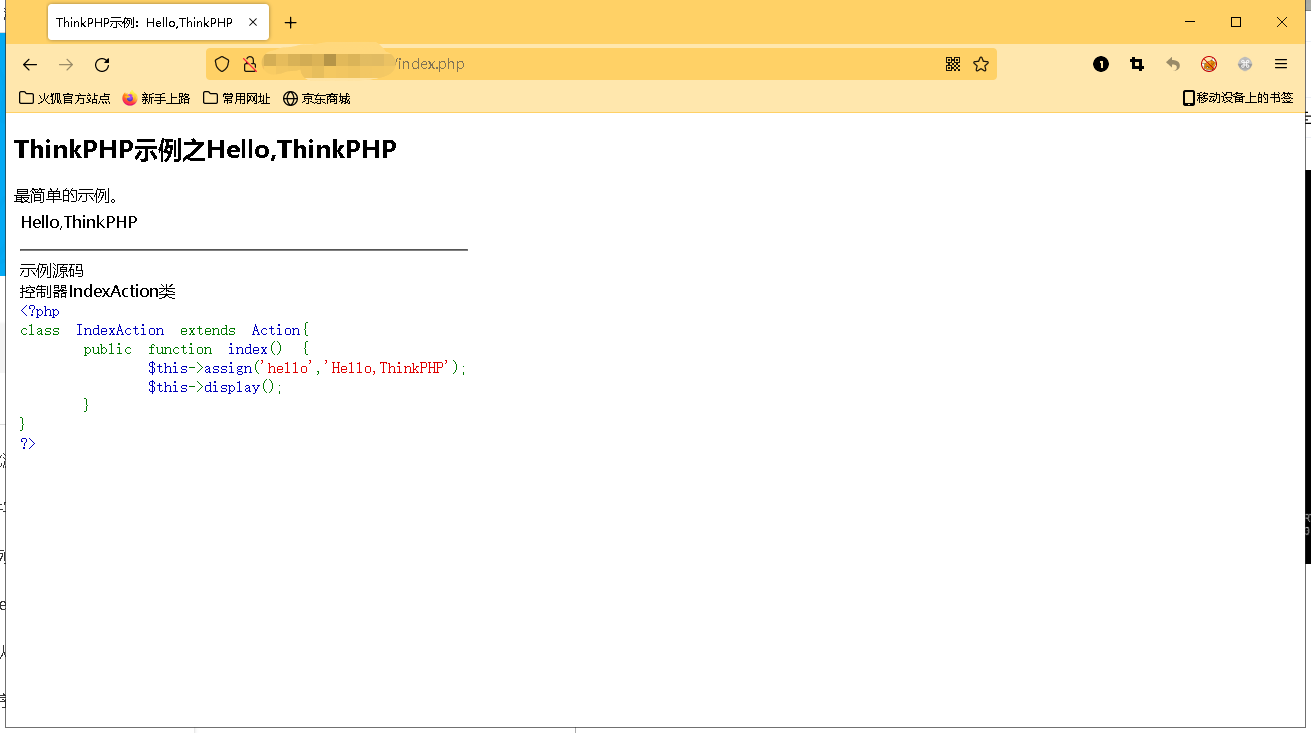This screenshot has height=733, width=1311.
Task: Close the Firefox window
Action: click(1282, 22)
